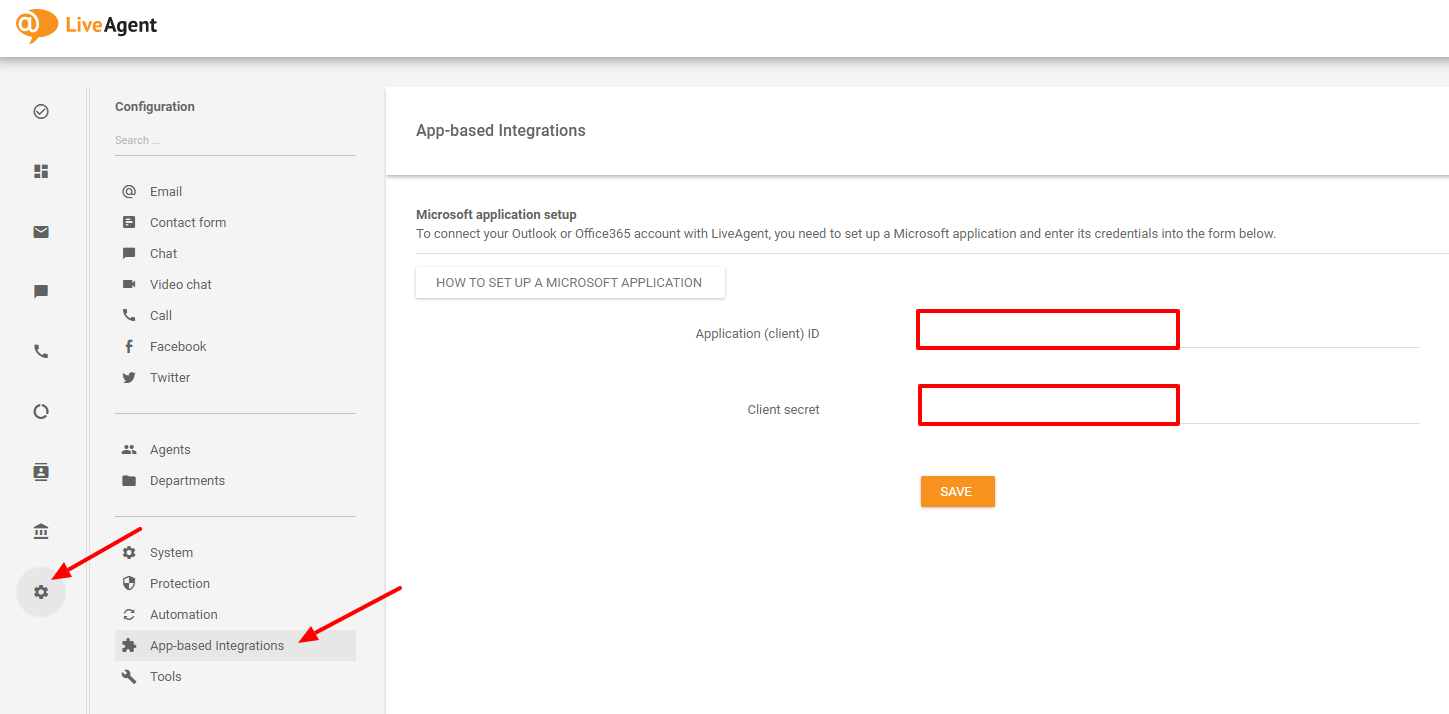Open the reports circle icon in sidebar

(41, 412)
